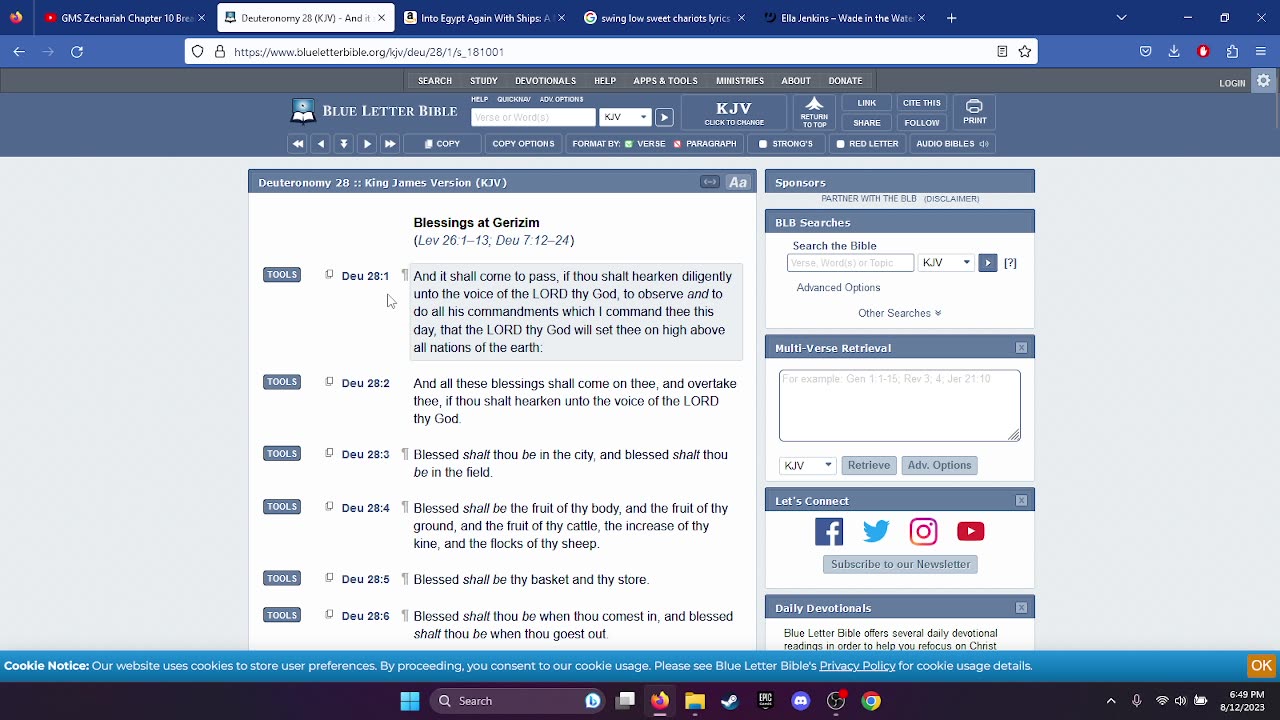Open Firefox bookmark star icon
1280x720 pixels.
[1025, 51]
